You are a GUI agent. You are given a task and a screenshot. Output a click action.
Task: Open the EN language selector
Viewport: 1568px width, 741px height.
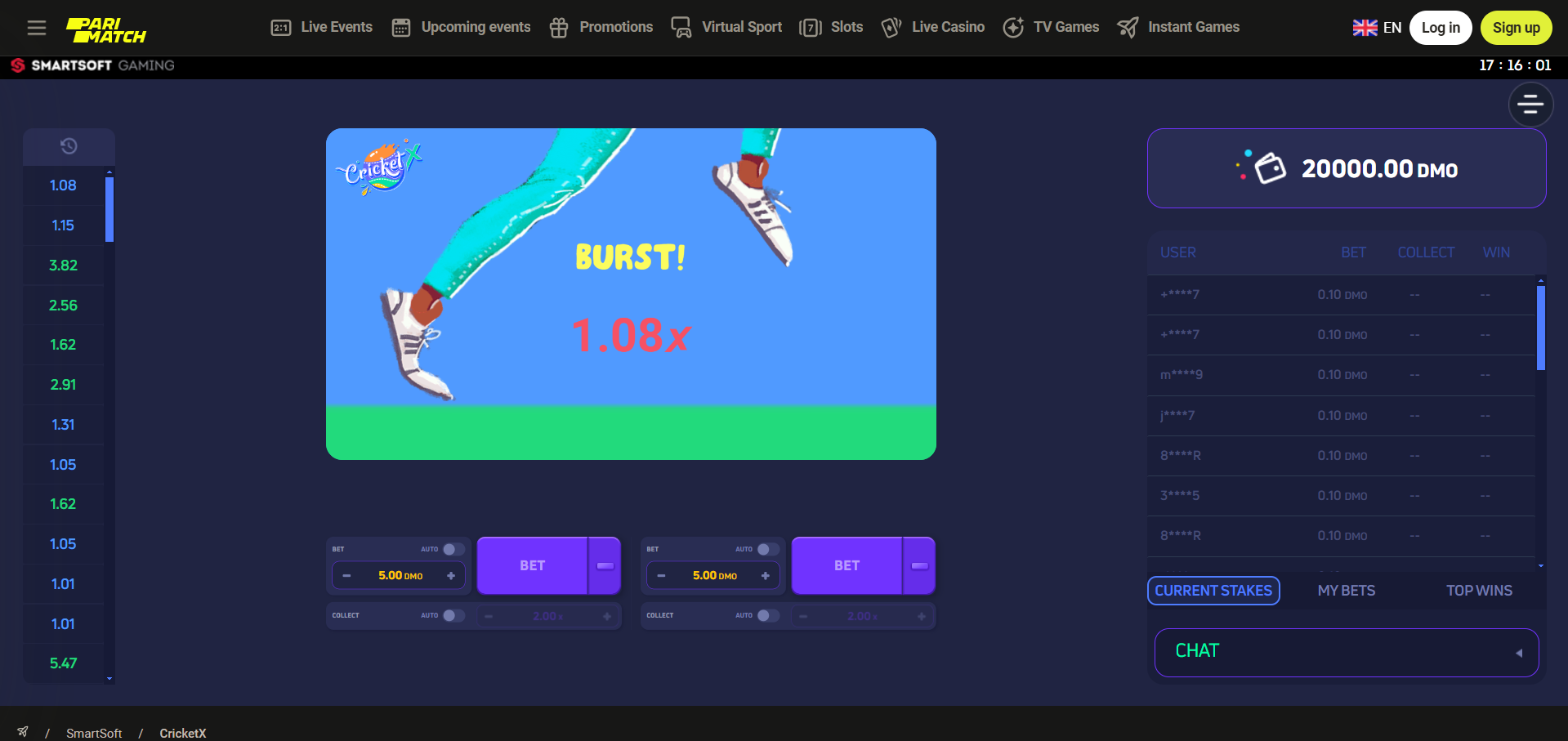(x=1377, y=28)
